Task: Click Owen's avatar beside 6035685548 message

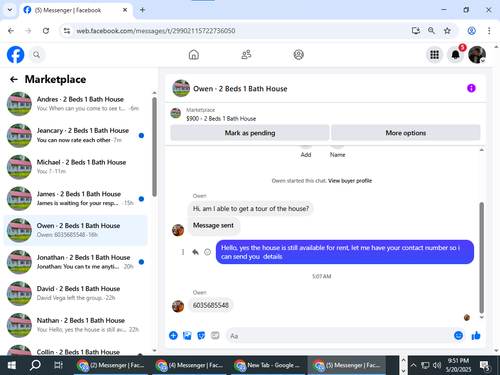Action: [178, 306]
